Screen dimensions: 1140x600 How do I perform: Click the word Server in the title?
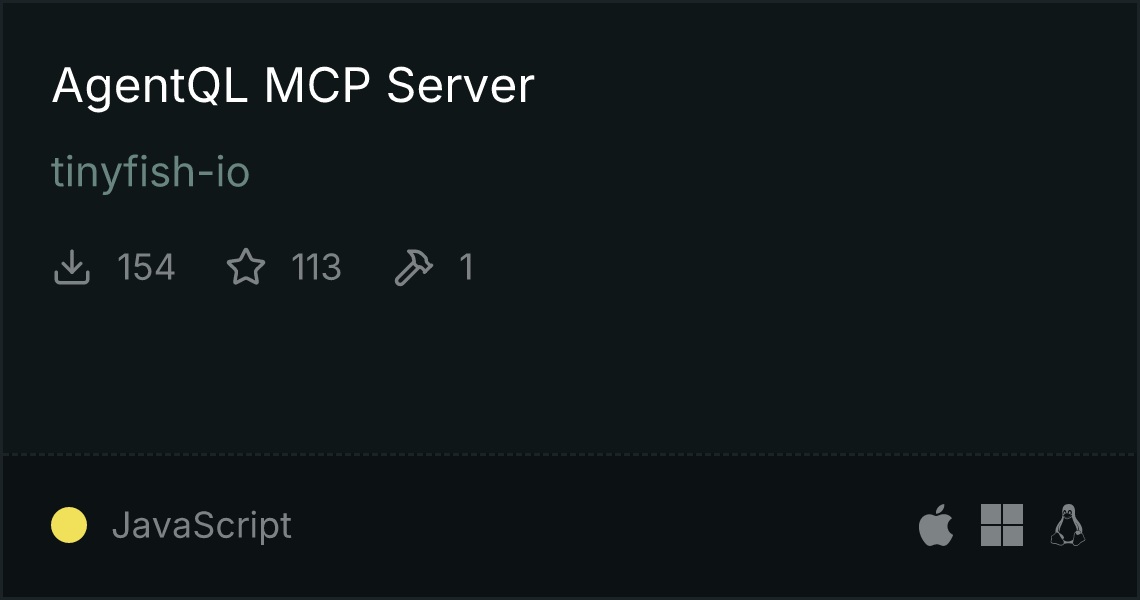461,86
